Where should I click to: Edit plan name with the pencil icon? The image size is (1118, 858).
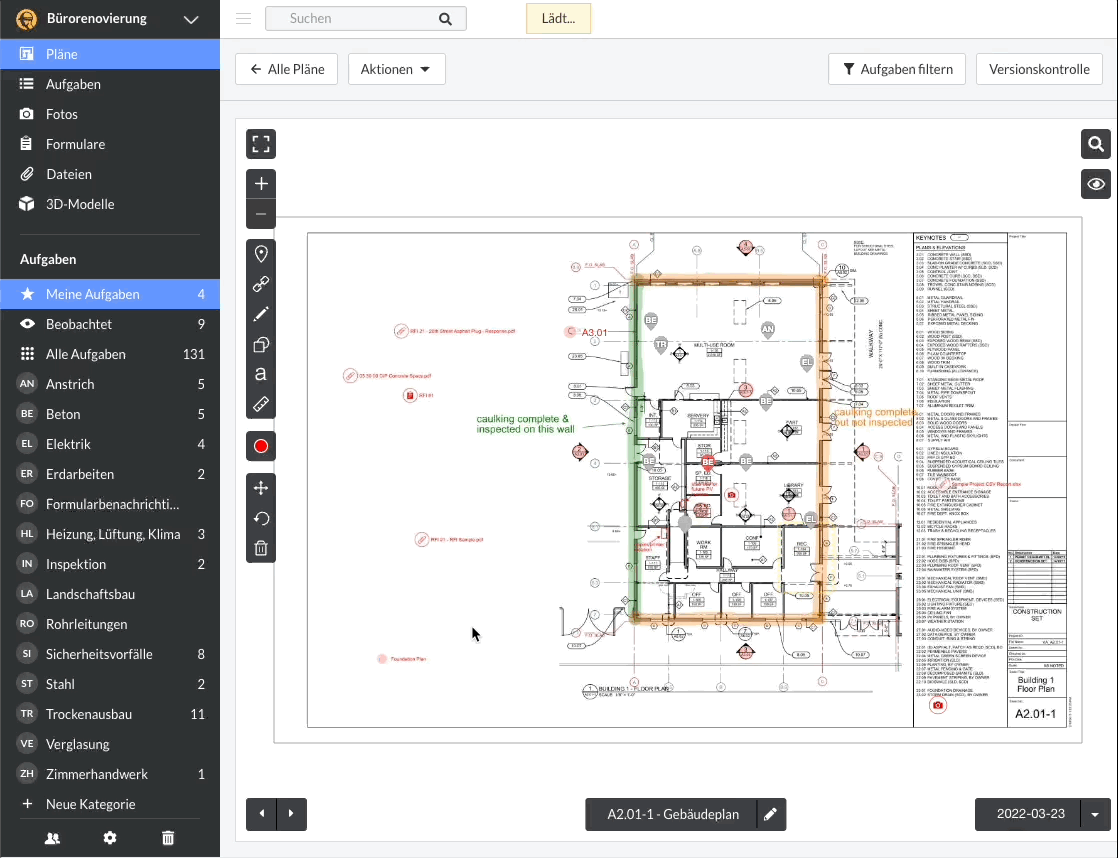[x=770, y=815]
